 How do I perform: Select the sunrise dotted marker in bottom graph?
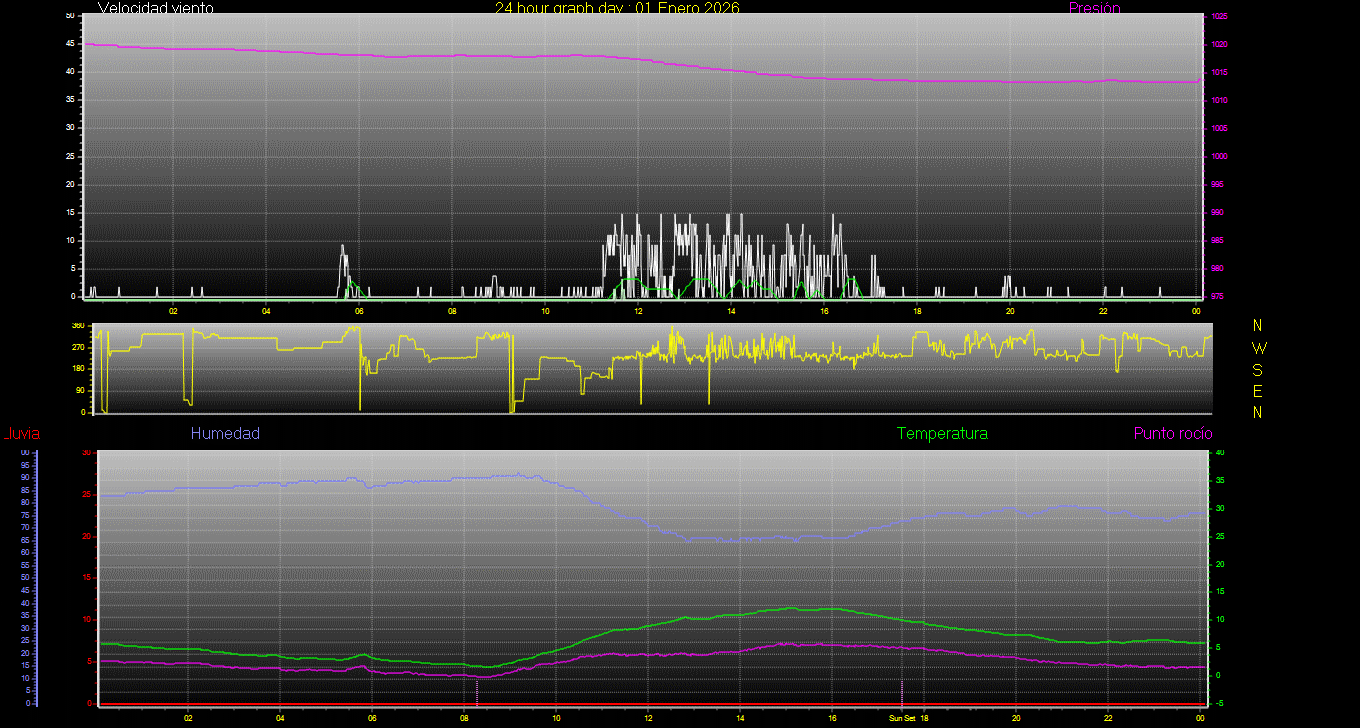click(x=477, y=692)
